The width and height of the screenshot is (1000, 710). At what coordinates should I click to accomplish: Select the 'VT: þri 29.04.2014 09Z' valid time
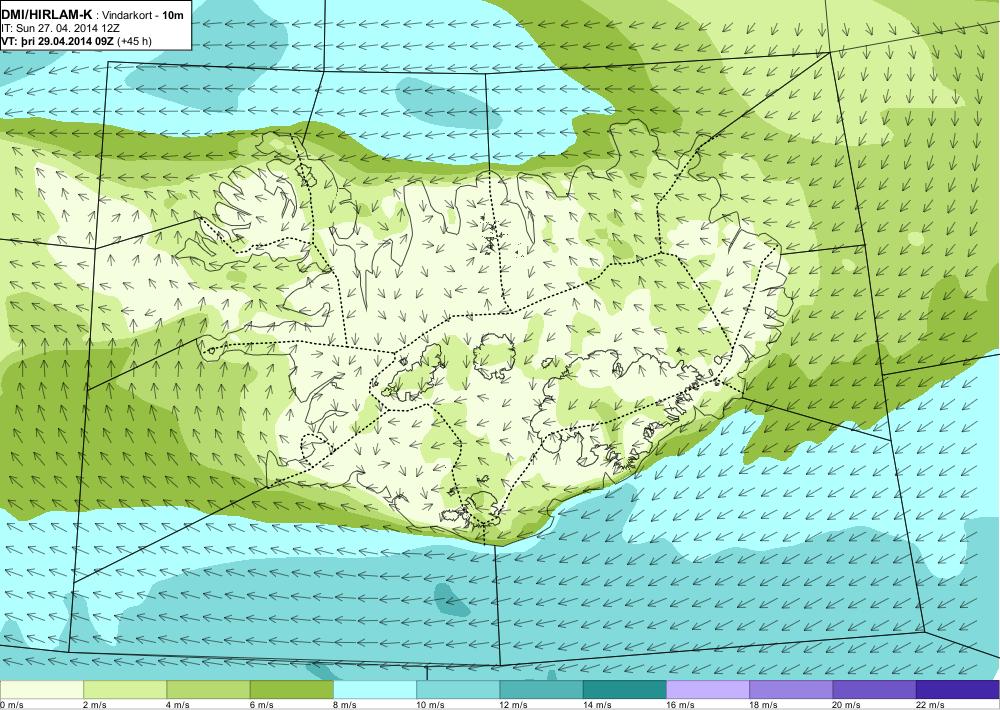coord(57,41)
